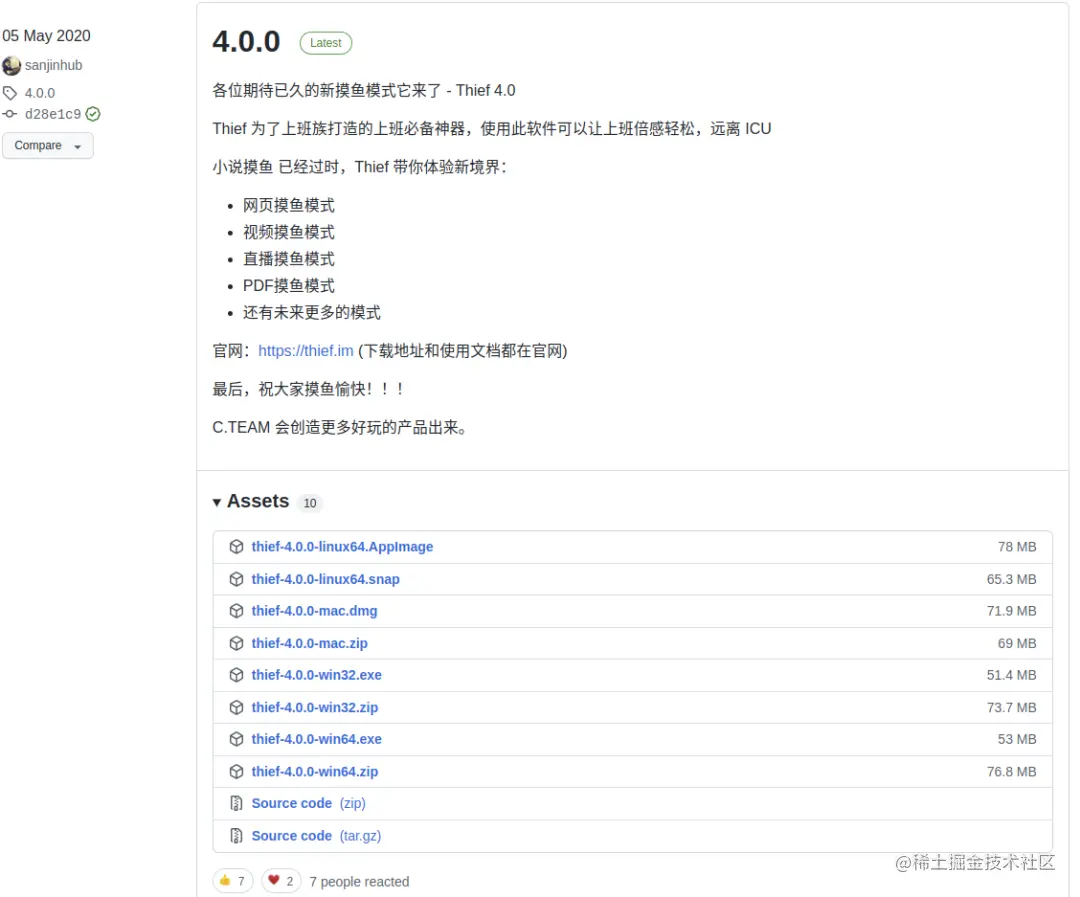Viewport: 1080px width, 897px height.
Task: Download thief-4.0.0-linux64.AppImage
Action: point(342,547)
